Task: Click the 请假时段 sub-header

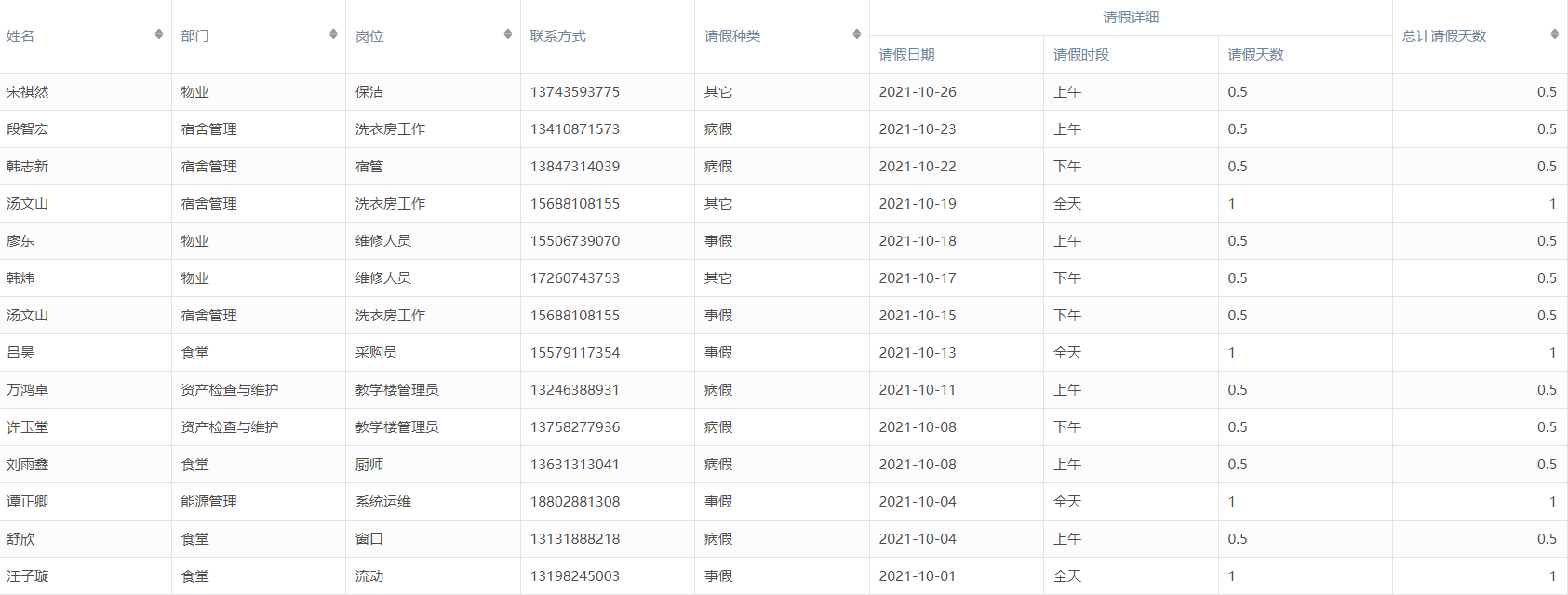Action: 1081,55
